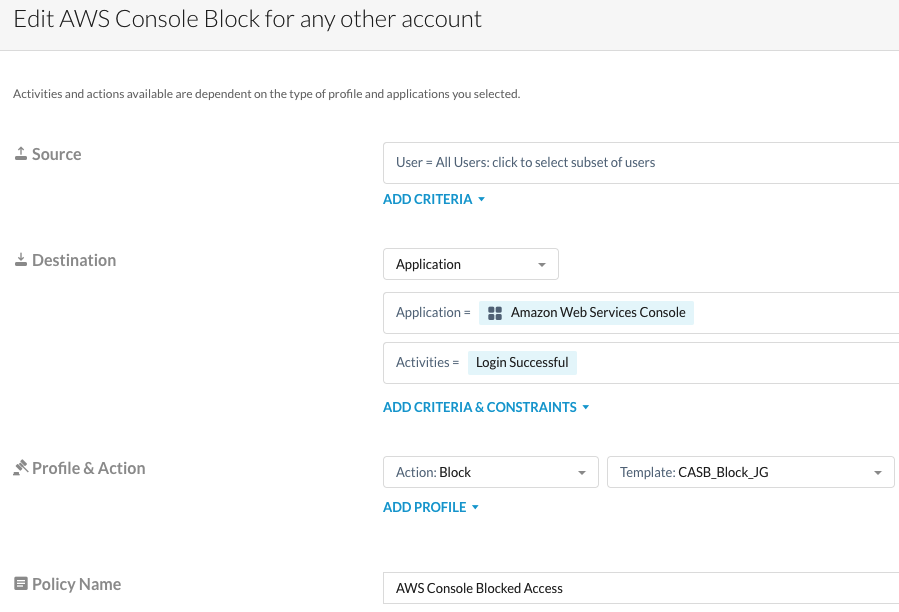Click the Policy Name document icon

coord(21,583)
